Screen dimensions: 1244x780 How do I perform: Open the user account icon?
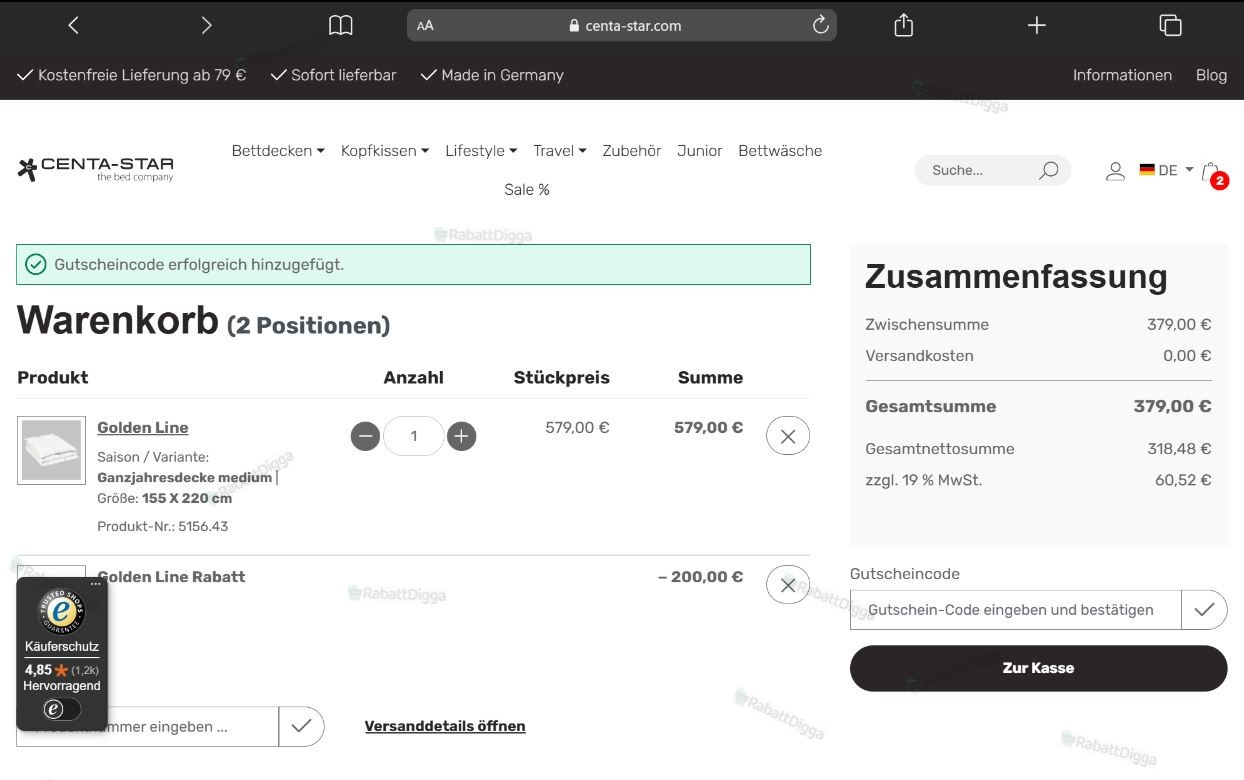pos(1115,171)
